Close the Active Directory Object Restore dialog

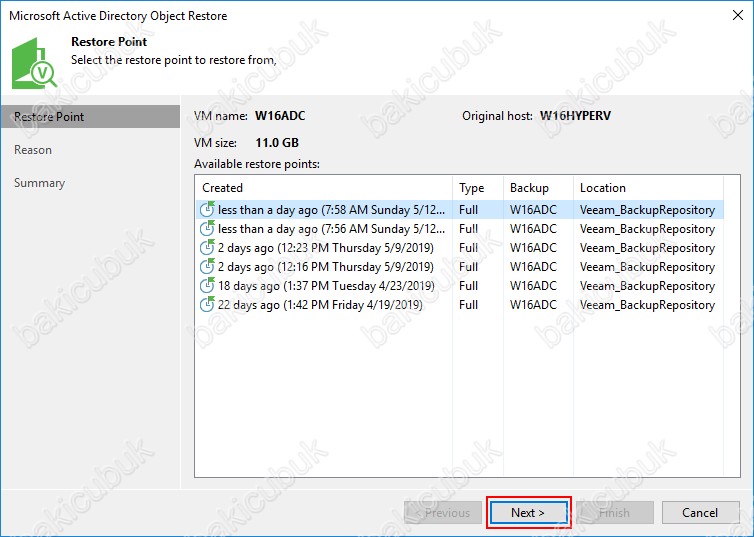pos(738,15)
